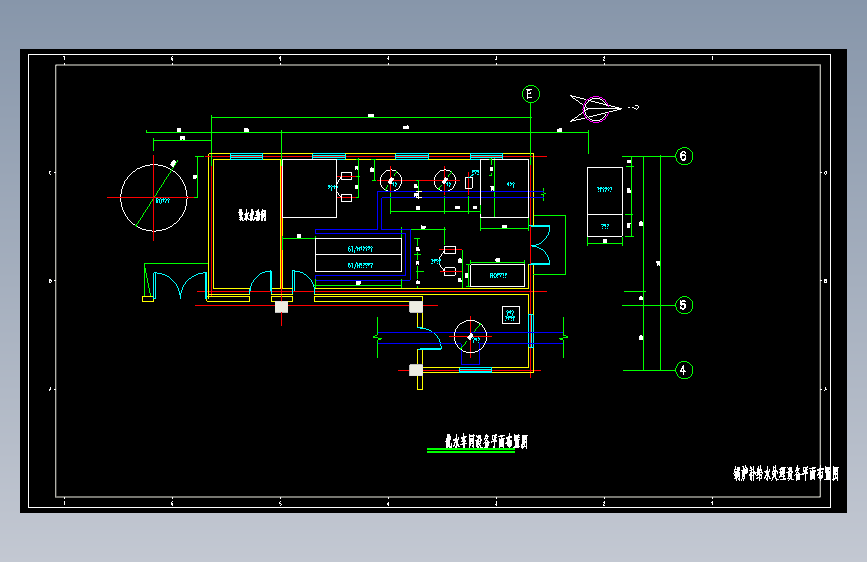Viewport: 867px width, 562px height.
Task: Select the large white empty rectangle in upper room
Action: point(310,189)
